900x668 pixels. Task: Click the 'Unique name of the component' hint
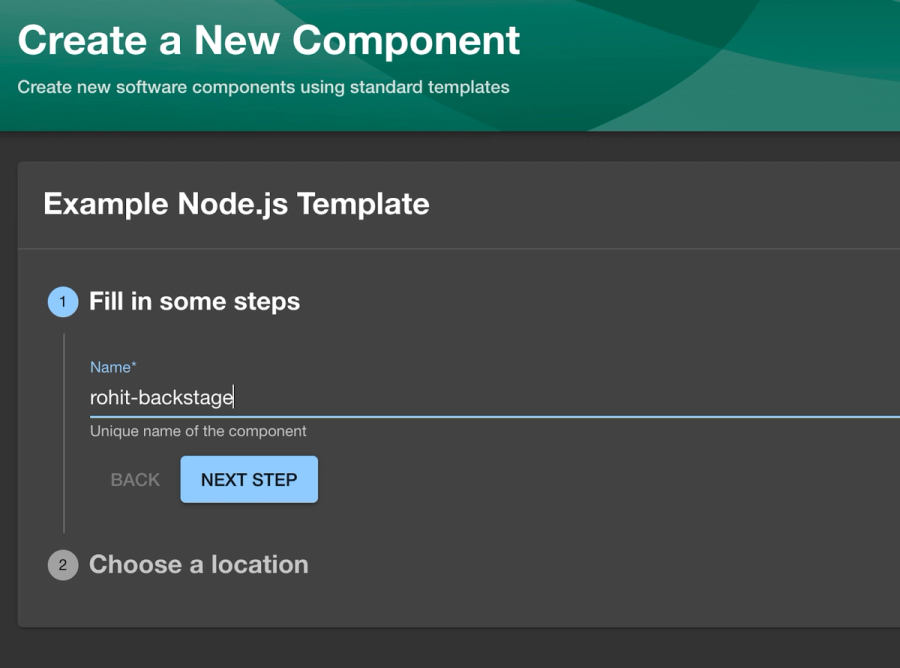(x=198, y=432)
